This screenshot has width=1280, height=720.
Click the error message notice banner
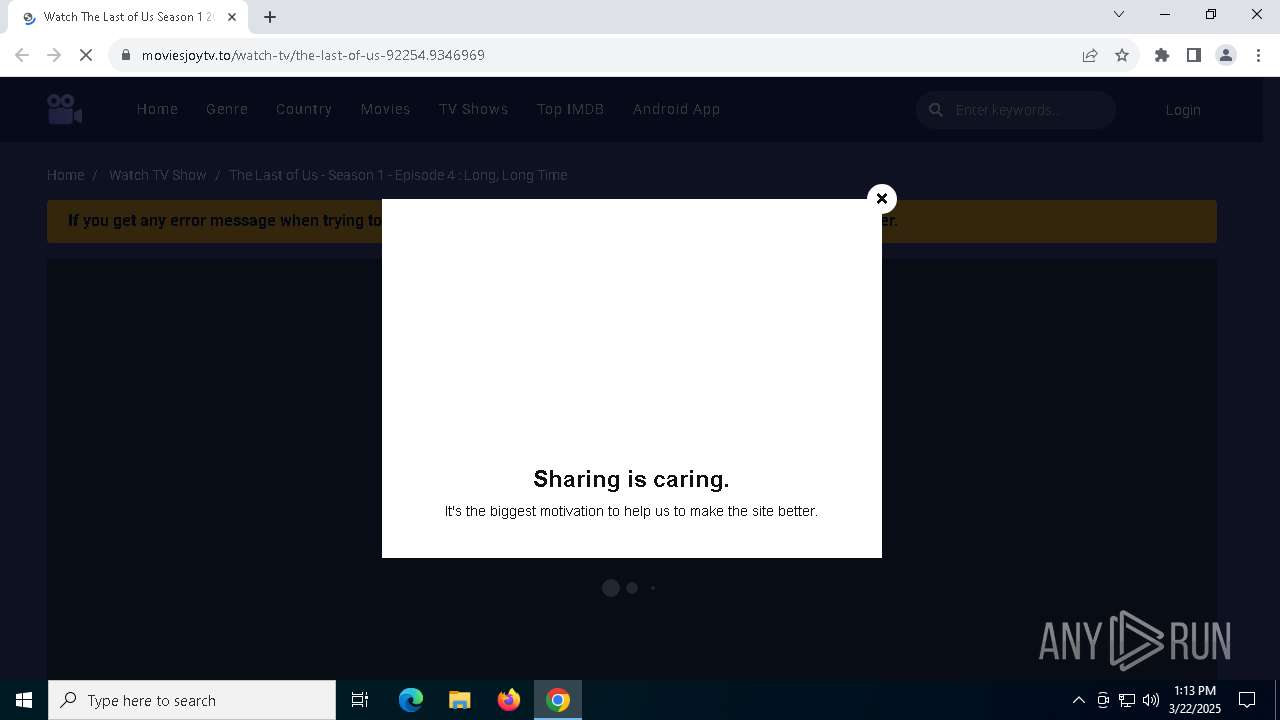(632, 221)
